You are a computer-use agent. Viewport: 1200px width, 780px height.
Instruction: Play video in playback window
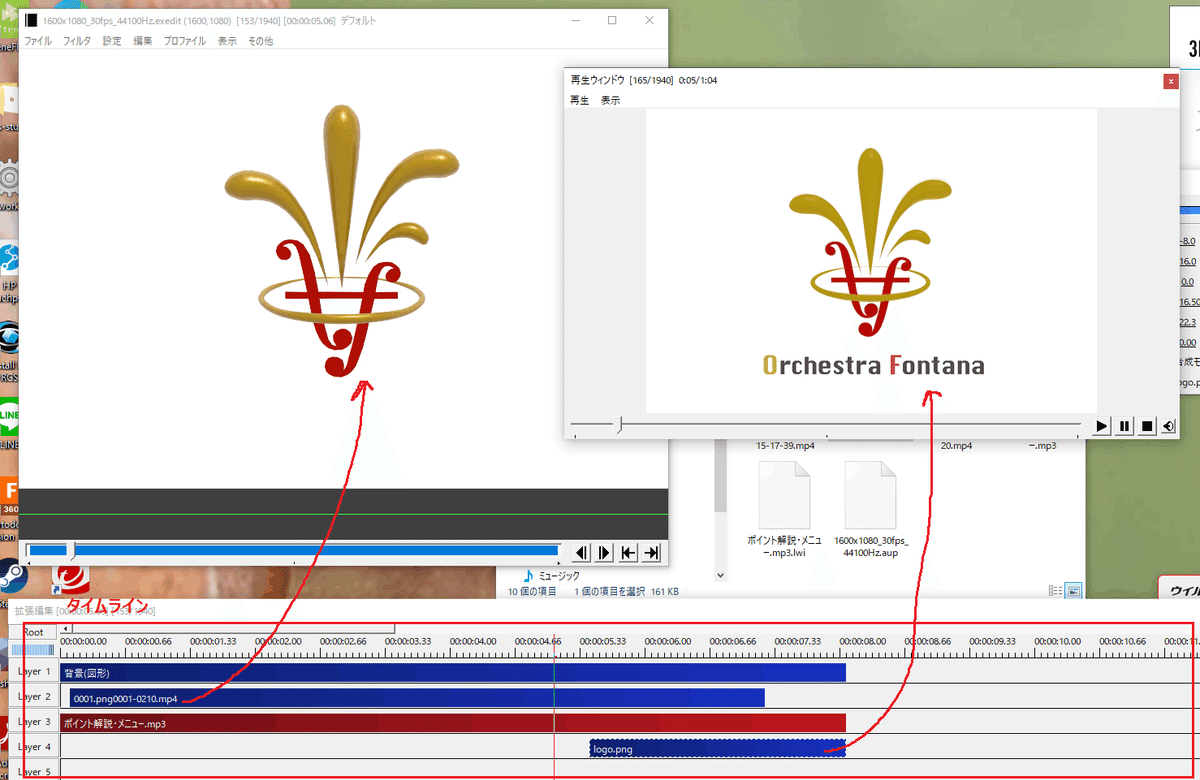click(1101, 426)
